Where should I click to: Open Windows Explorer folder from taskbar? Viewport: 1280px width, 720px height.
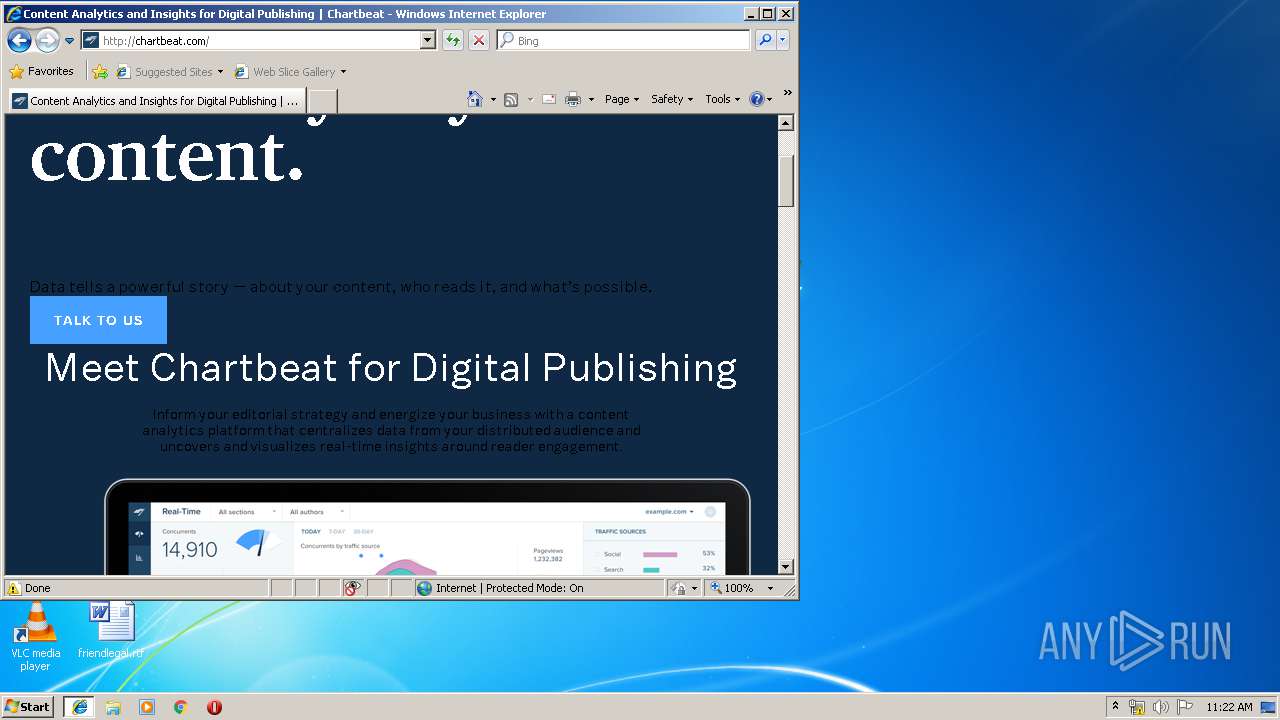(113, 707)
